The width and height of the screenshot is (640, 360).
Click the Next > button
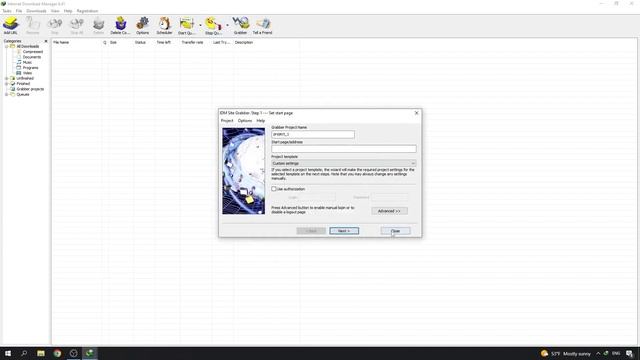tap(344, 231)
